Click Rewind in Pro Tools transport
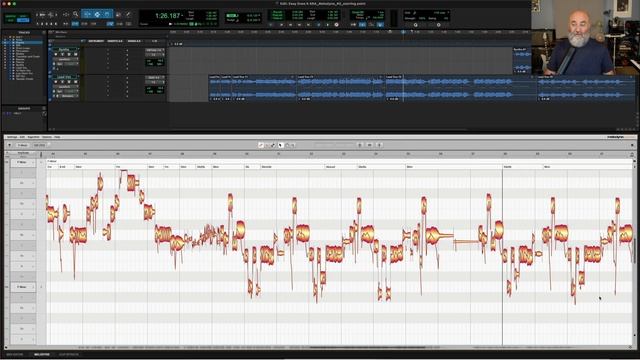The width and height of the screenshot is (640, 360). coord(291,24)
